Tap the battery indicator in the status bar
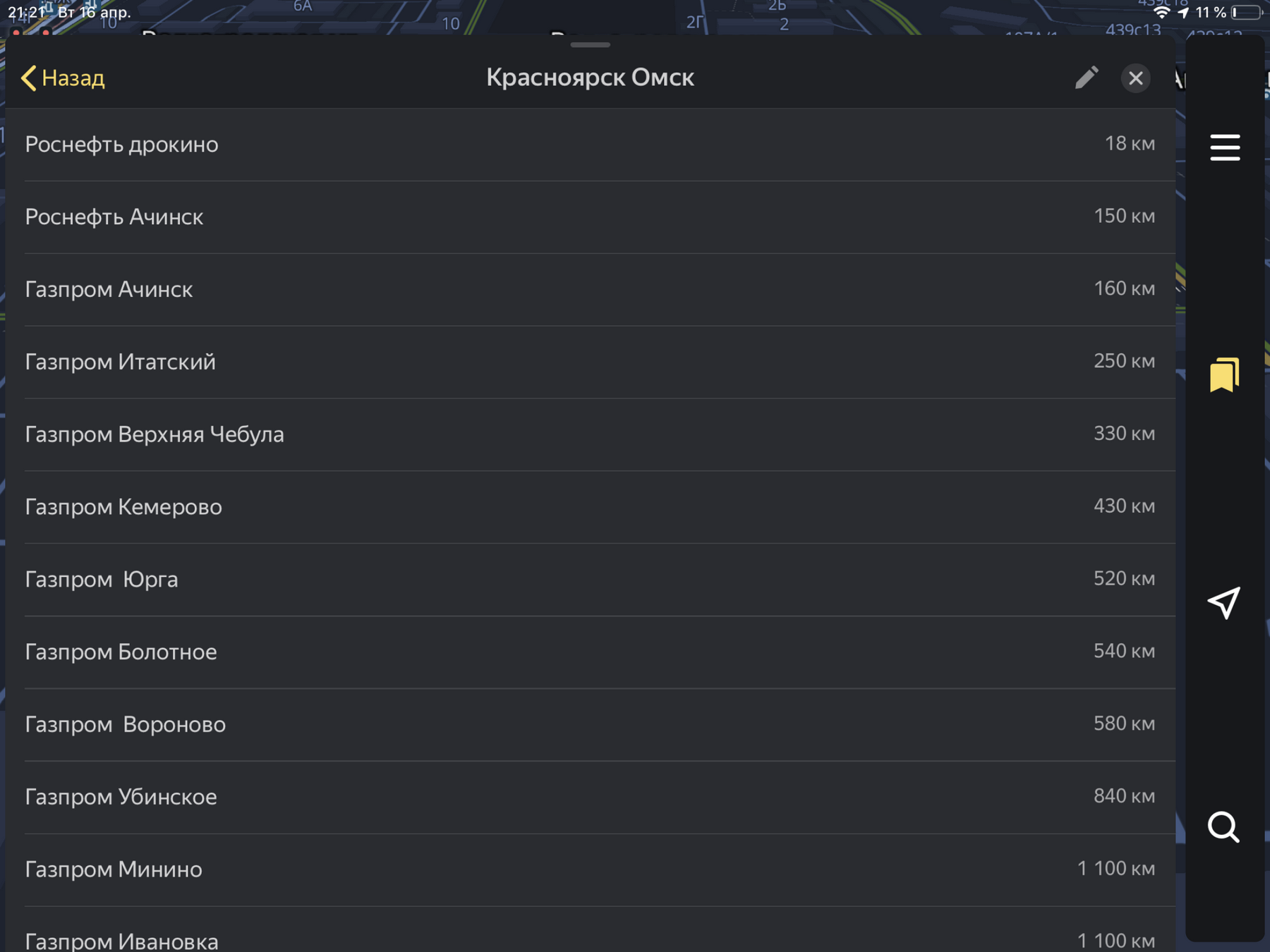 click(1247, 12)
